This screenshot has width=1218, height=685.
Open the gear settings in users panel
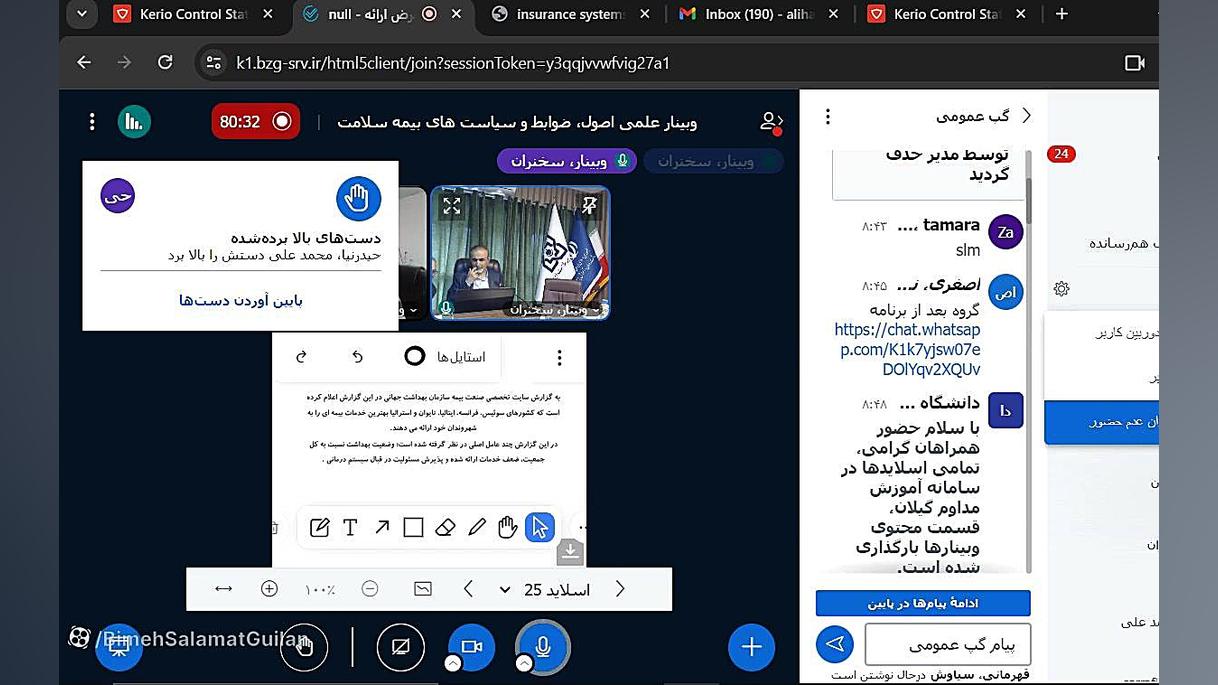1061,289
